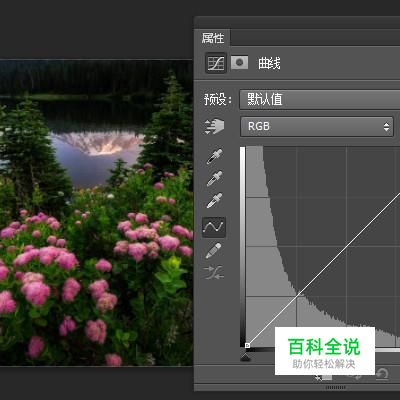
Task: Click the smooth curve values icon
Action: tap(214, 272)
